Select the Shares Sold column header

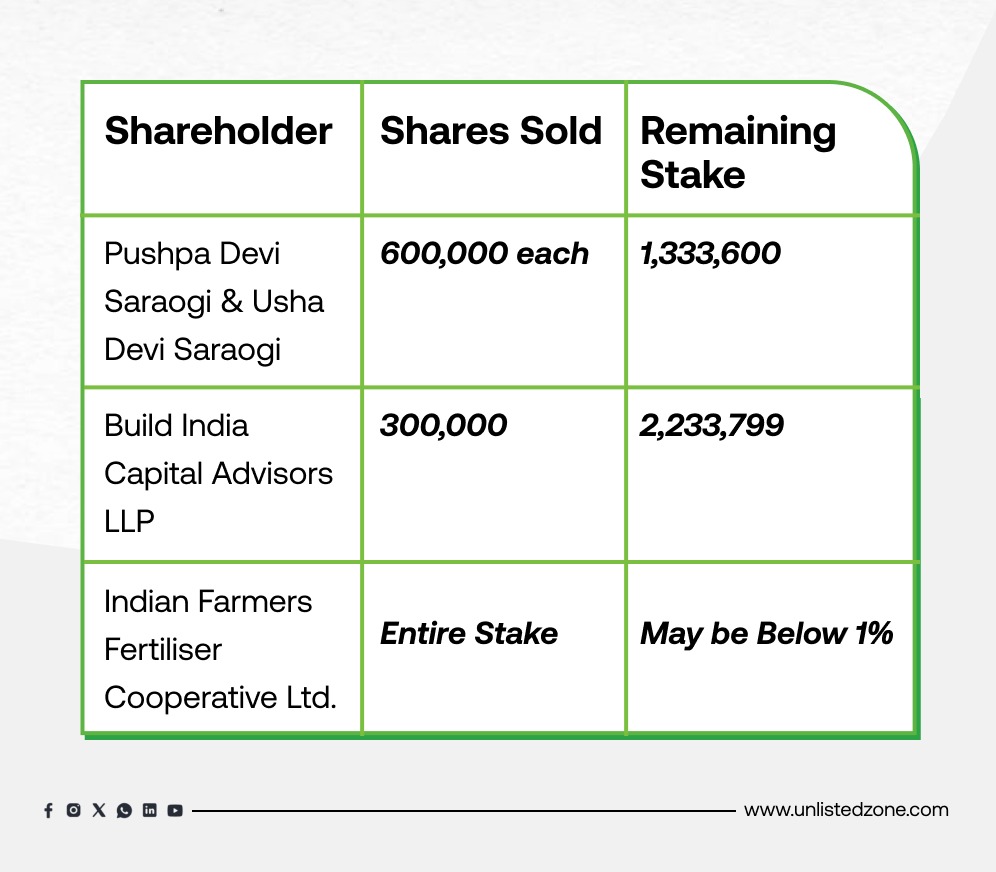coord(491,131)
